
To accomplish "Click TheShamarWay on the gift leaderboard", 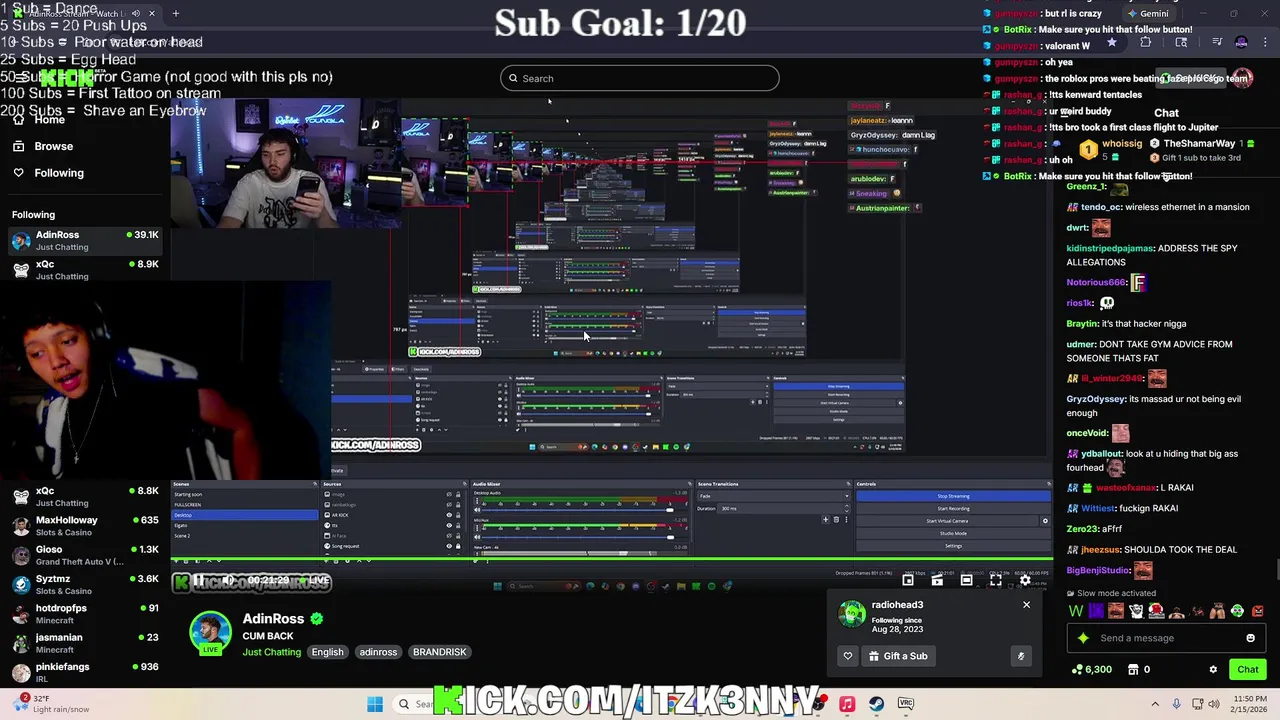I will point(1199,144).
